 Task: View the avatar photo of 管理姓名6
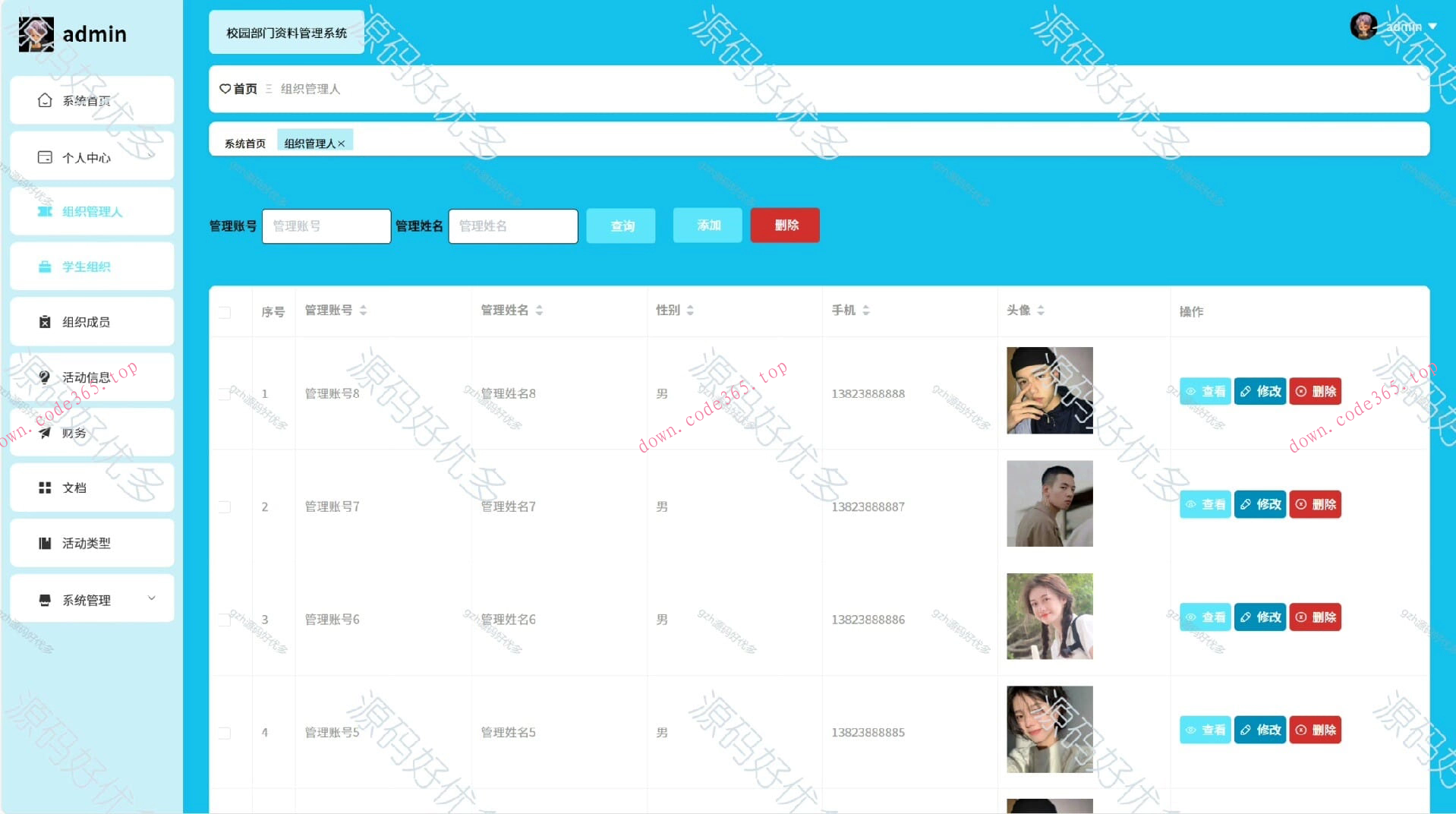[1049, 616]
